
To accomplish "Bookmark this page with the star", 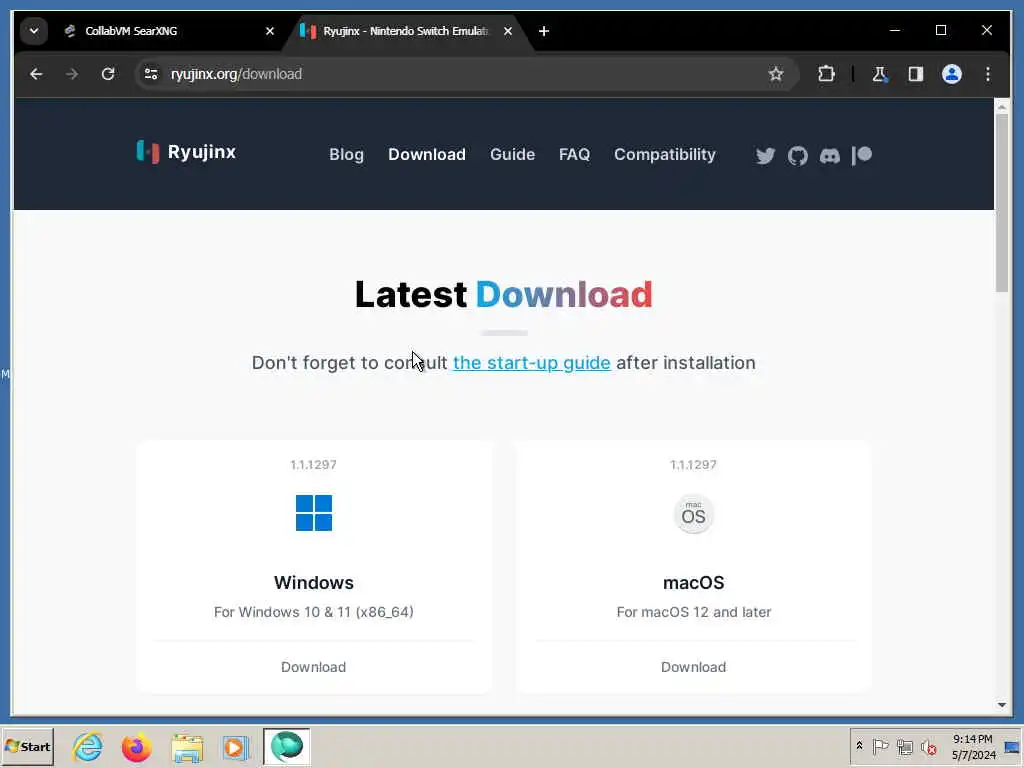I will (775, 74).
